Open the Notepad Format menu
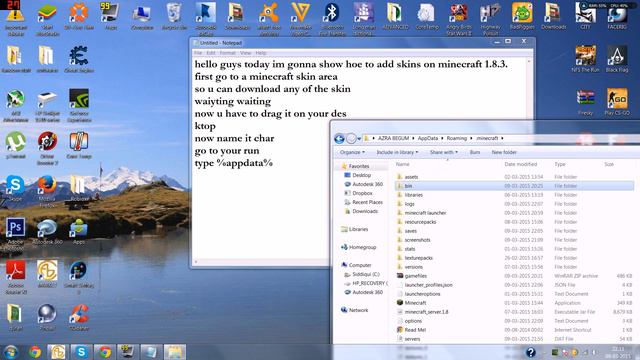Viewport: 640px width, 360px height. tap(227, 53)
